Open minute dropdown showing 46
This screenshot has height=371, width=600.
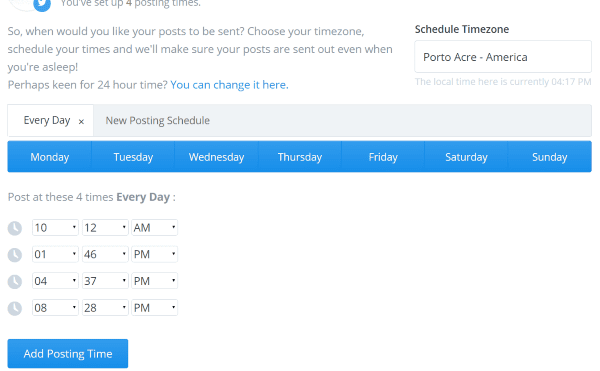[x=105, y=254]
